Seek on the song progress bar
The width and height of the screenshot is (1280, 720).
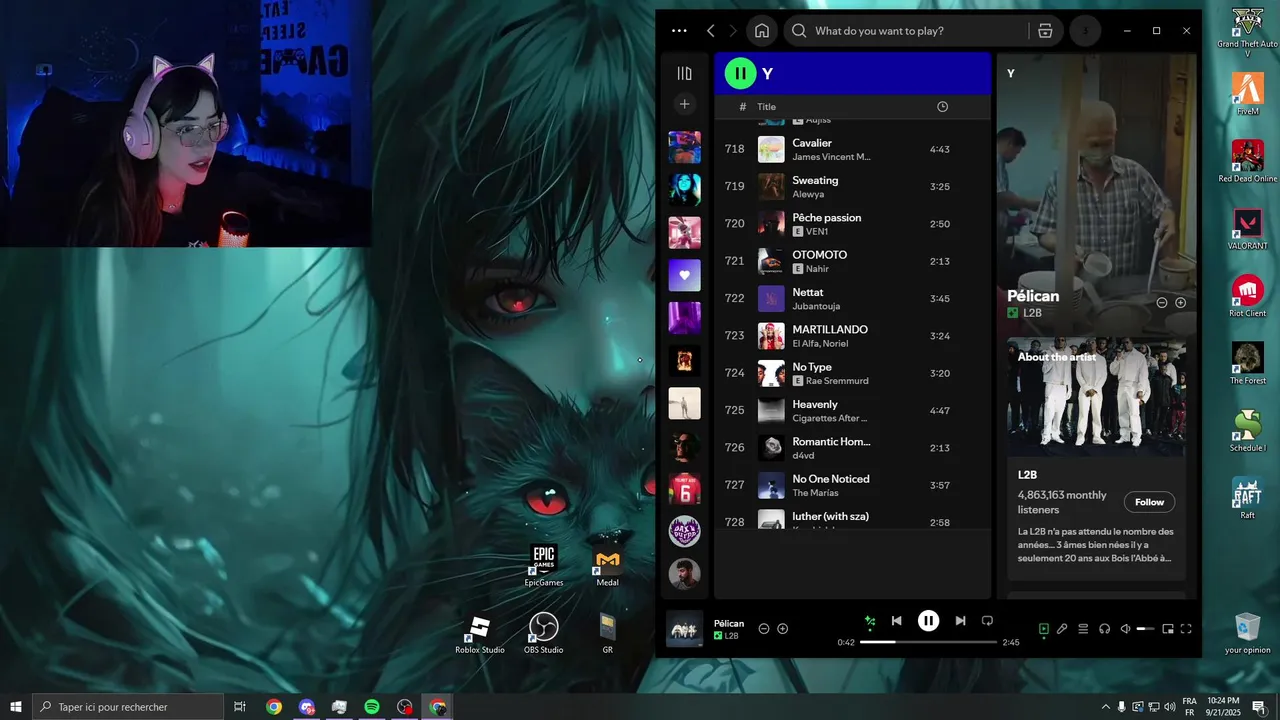(929, 642)
